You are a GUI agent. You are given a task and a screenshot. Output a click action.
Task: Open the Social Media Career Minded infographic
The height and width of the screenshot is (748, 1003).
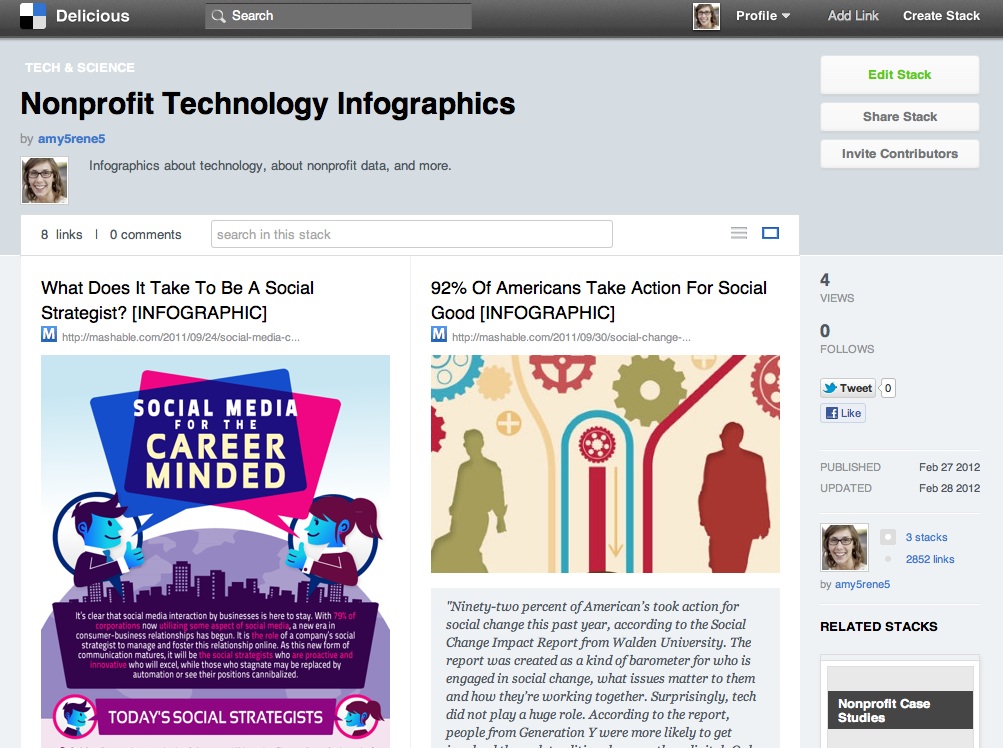click(x=216, y=552)
